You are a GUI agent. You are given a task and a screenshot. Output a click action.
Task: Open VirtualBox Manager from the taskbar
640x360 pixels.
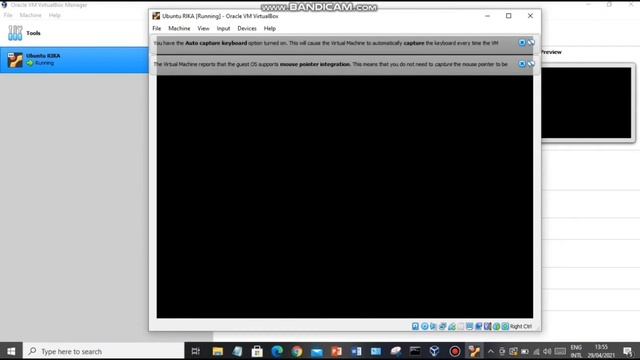[x=434, y=351]
